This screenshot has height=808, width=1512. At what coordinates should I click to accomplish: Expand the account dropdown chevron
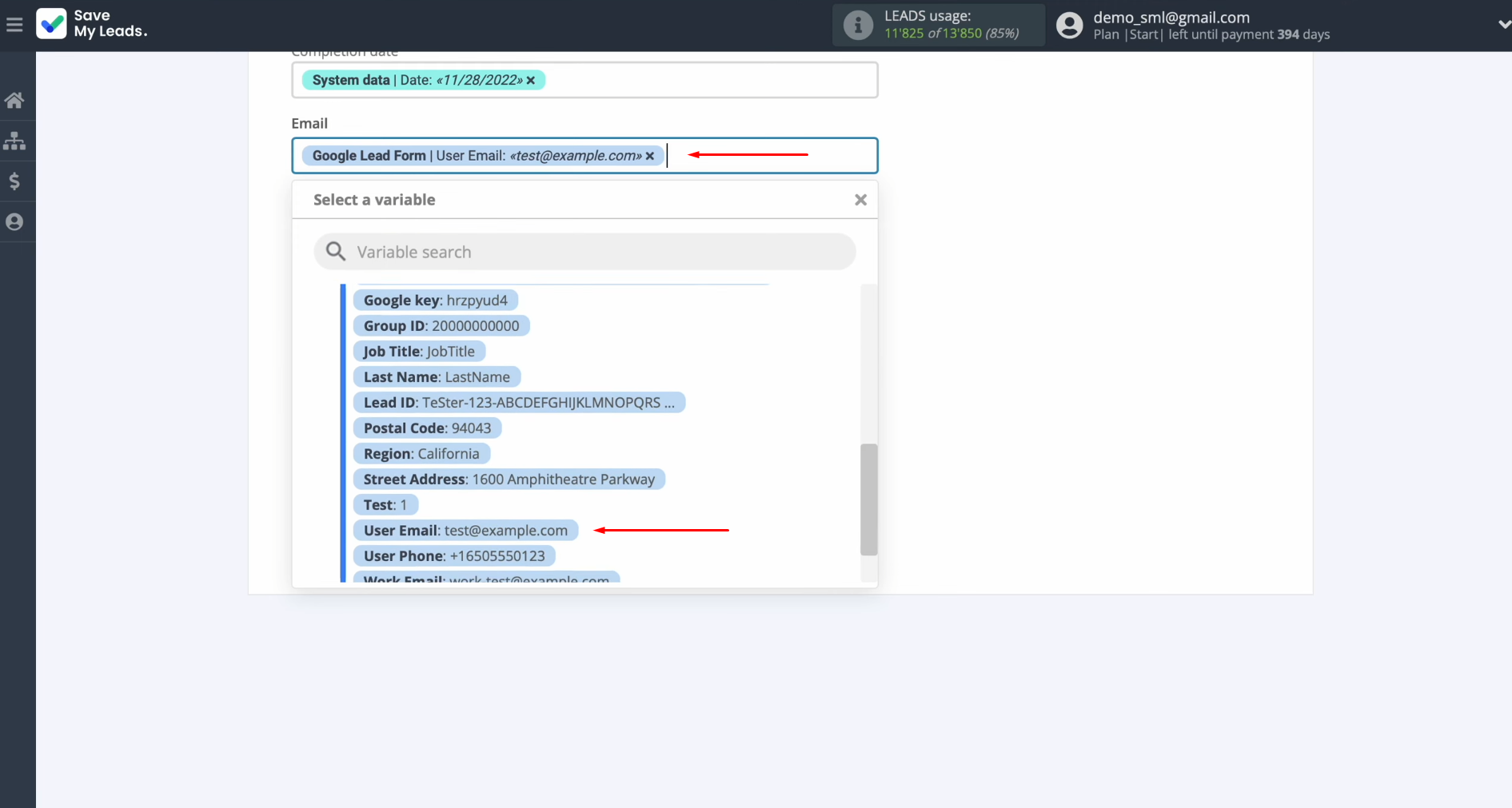point(1503,25)
